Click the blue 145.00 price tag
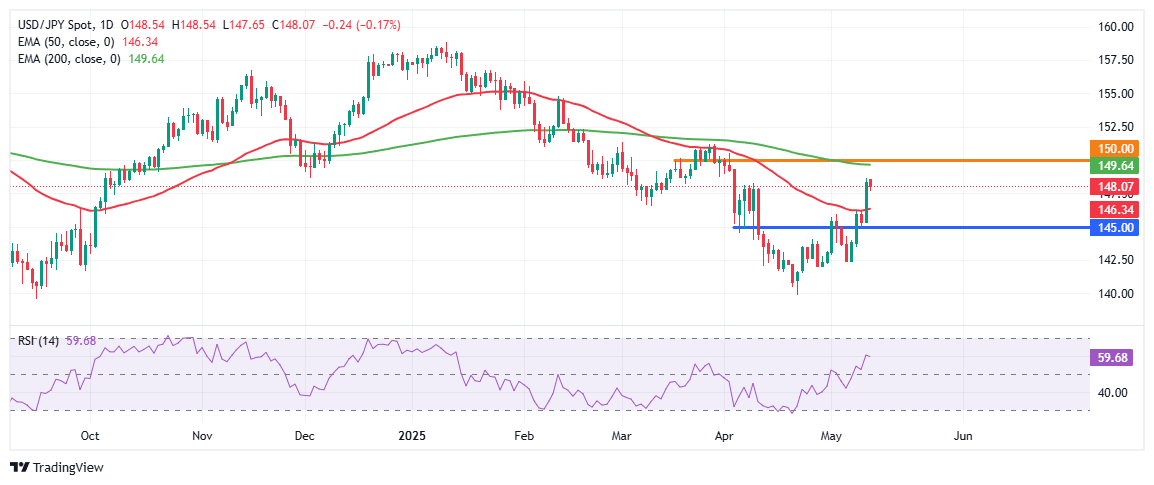Screen dimensions: 1154x485 (x=1111, y=228)
